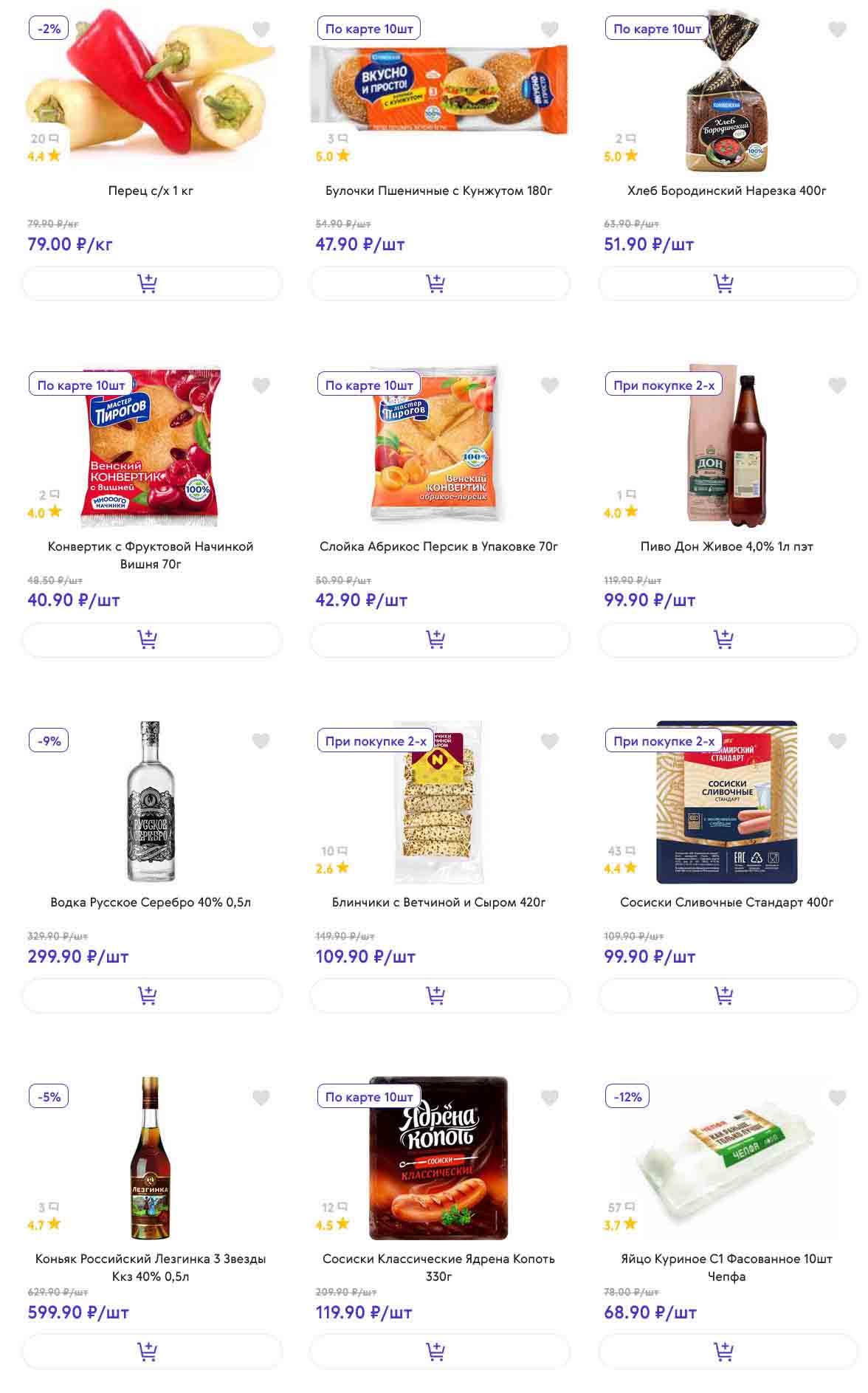Click the Русское Серебро vodka bottle image
Viewport: 868px width, 1393px height.
151,801
